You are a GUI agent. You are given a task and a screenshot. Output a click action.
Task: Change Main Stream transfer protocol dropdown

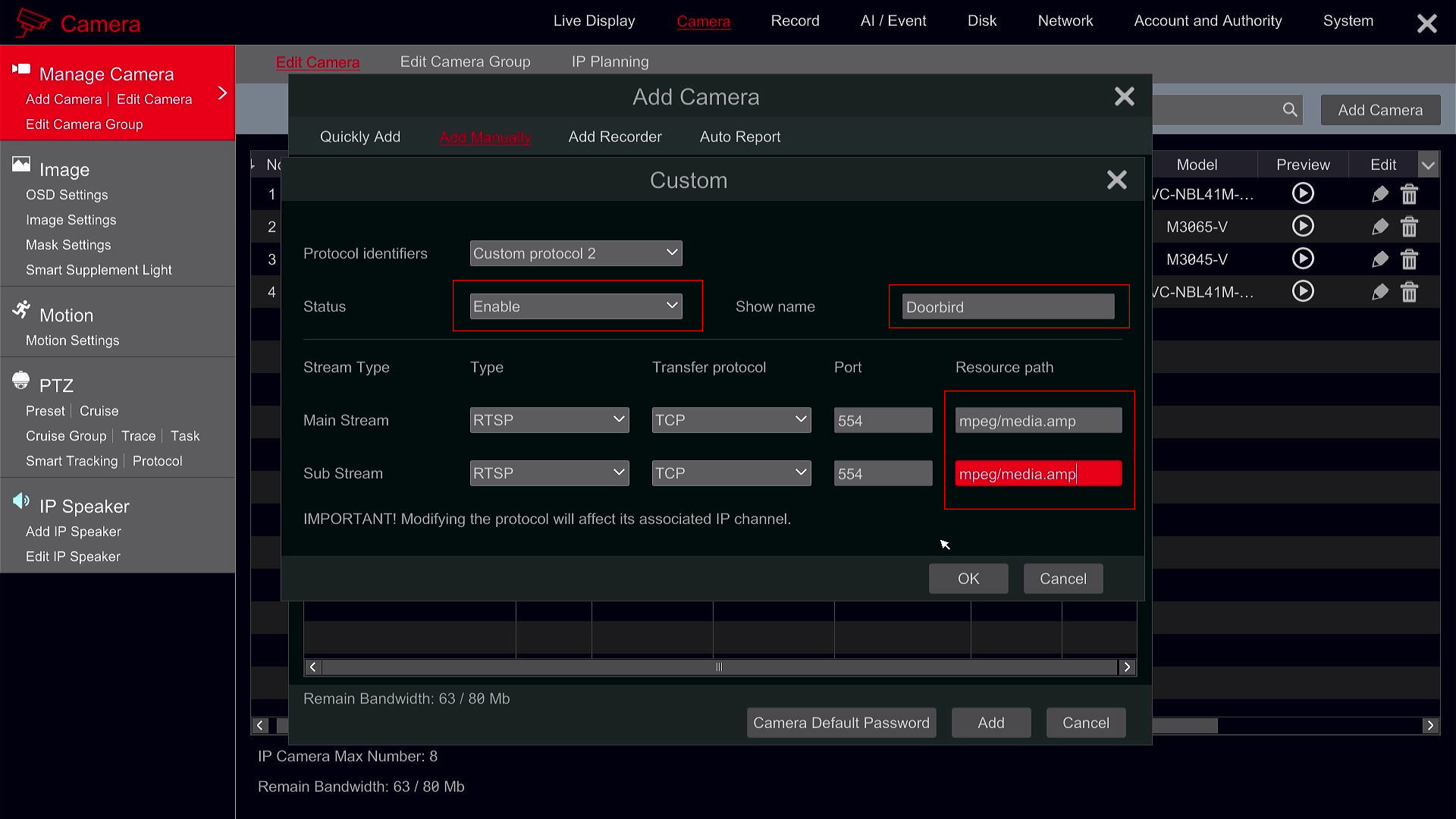click(731, 420)
